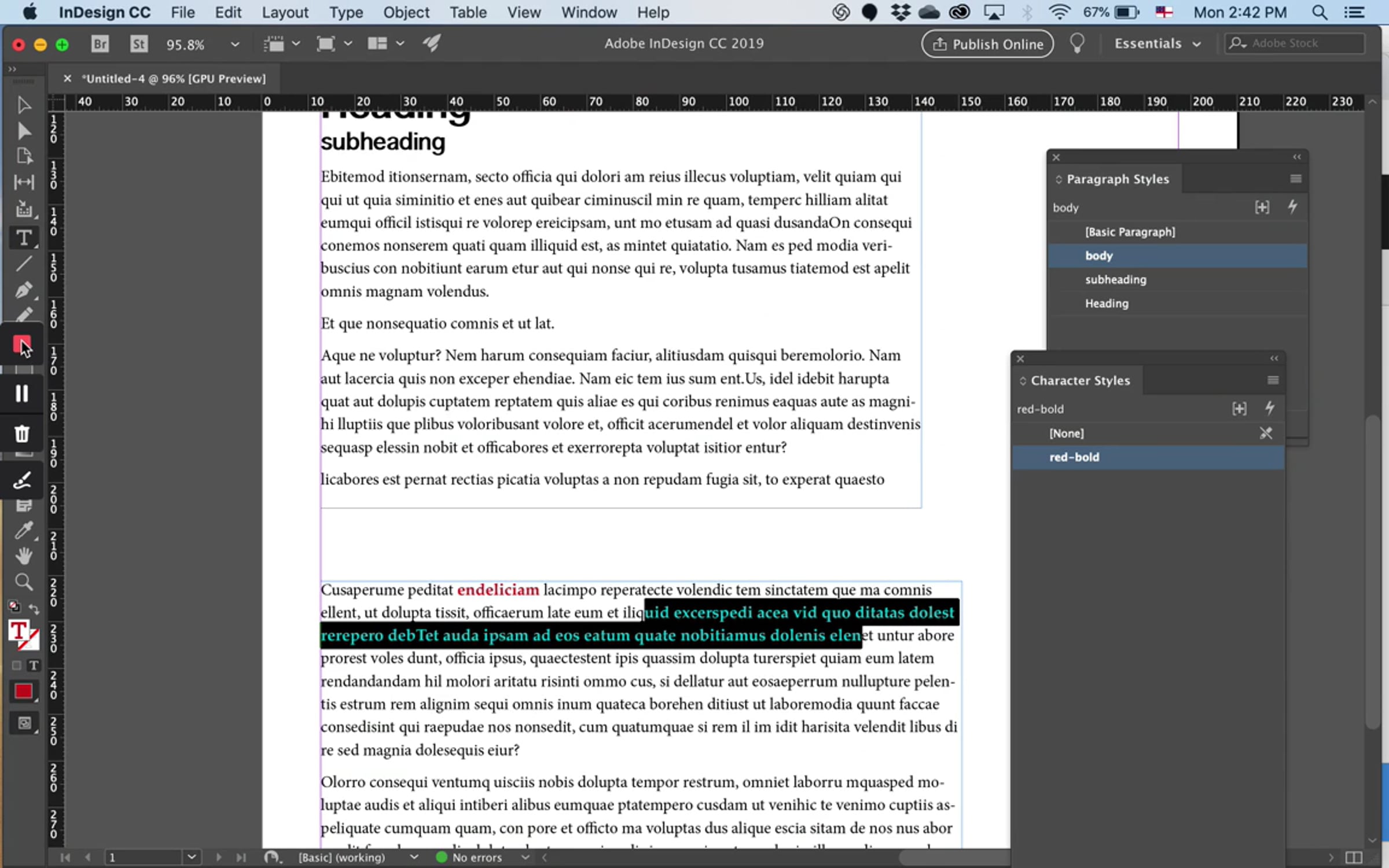
Task: Click the GPU performance rocket icon
Action: coord(432,43)
